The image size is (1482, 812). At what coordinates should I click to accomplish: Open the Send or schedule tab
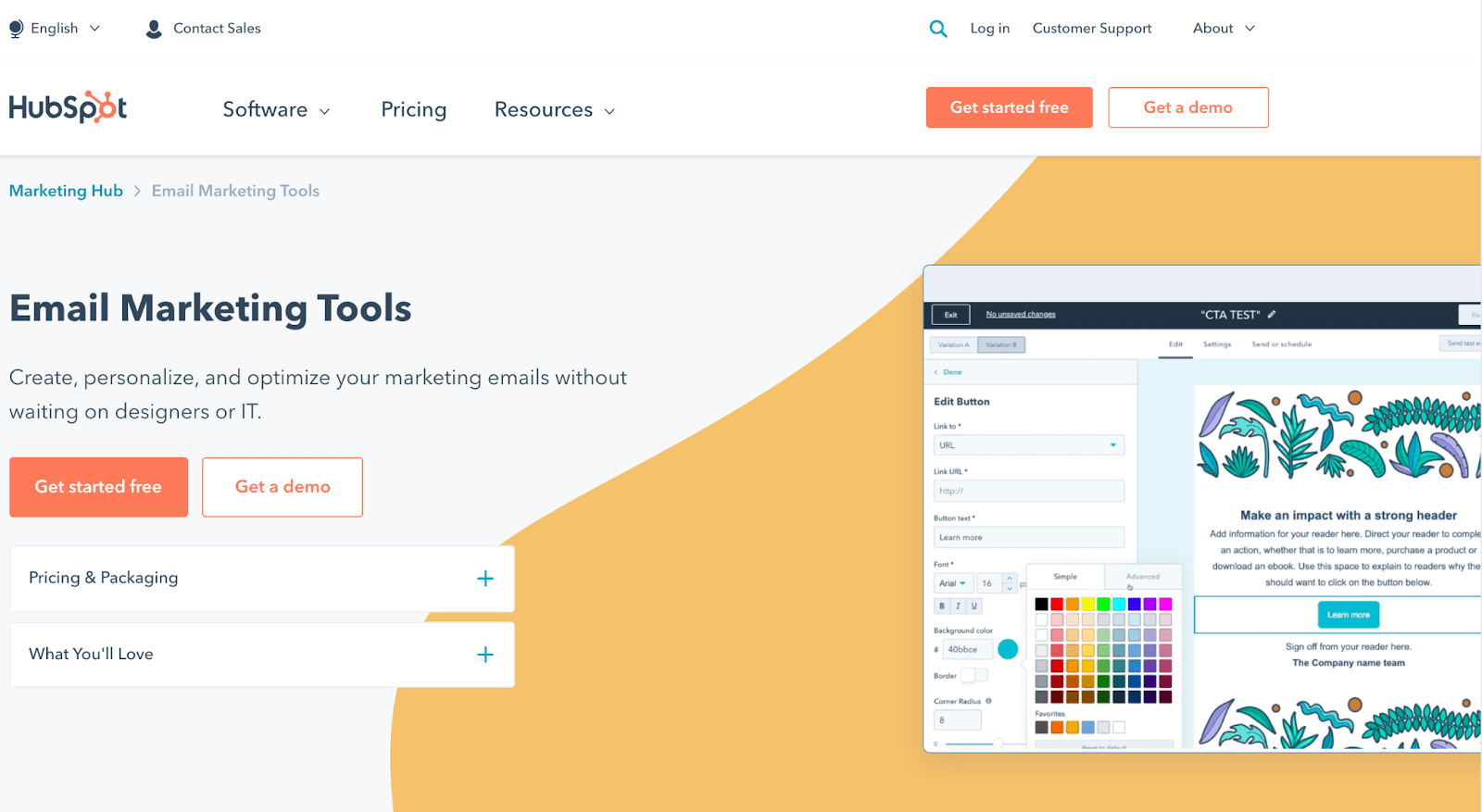click(1281, 344)
